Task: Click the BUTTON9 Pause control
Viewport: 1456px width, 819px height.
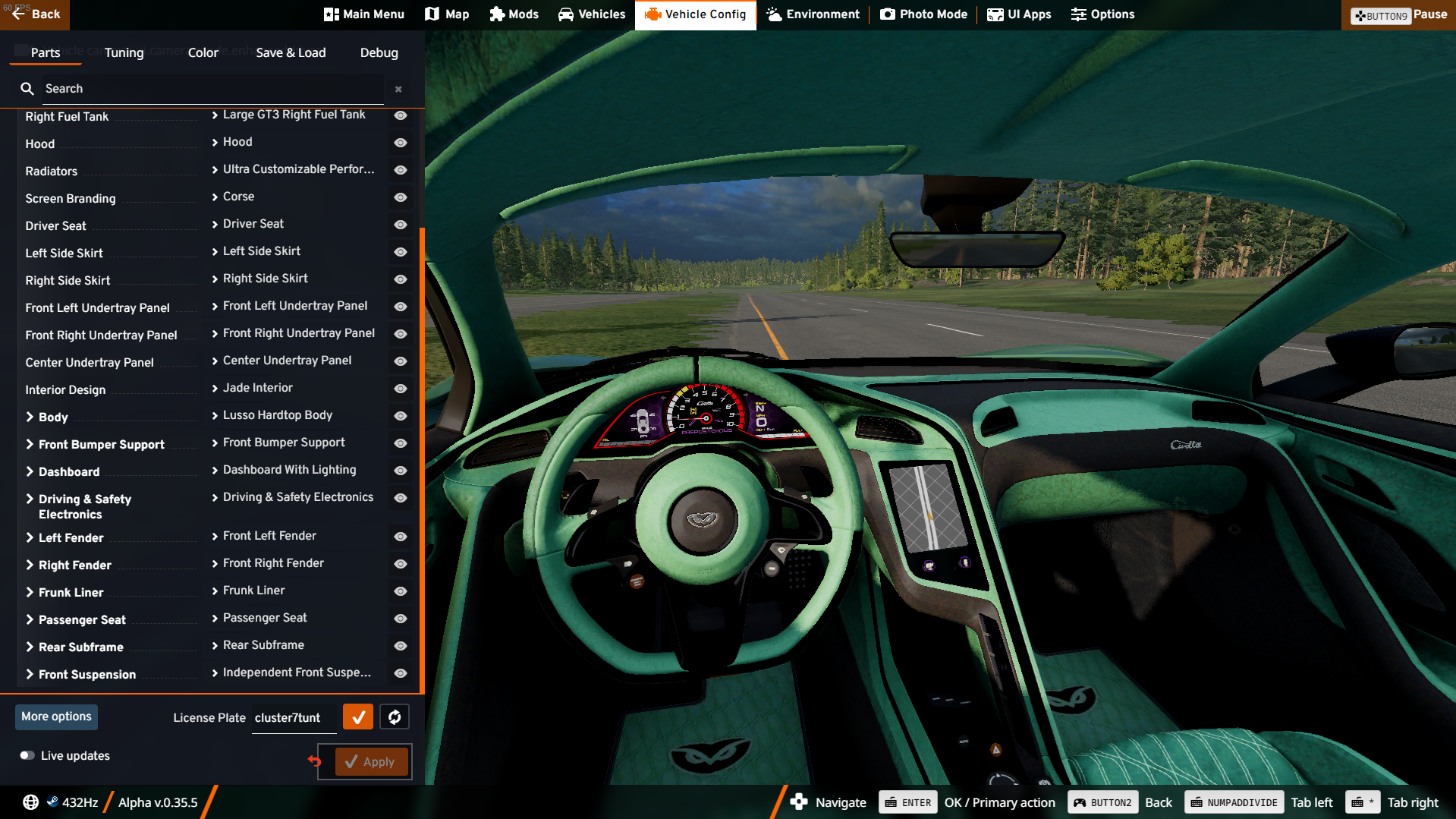Action: (1398, 14)
